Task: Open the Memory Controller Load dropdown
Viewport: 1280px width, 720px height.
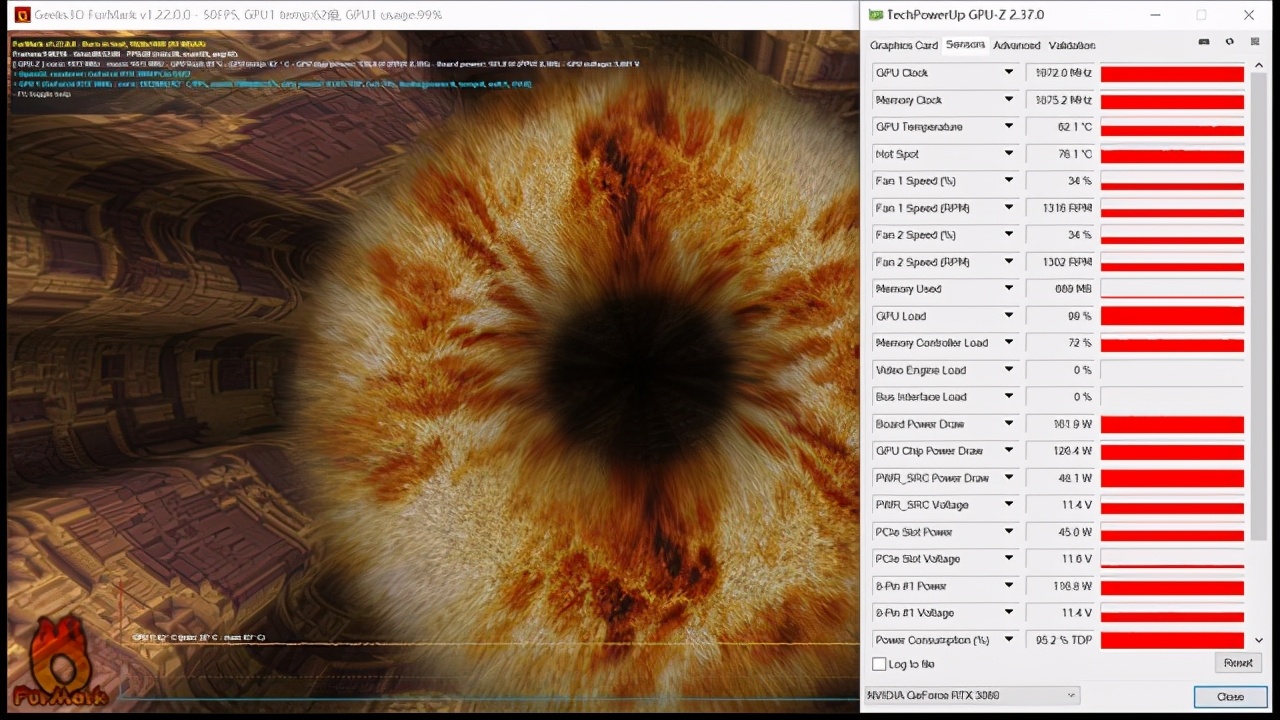Action: tap(1009, 343)
